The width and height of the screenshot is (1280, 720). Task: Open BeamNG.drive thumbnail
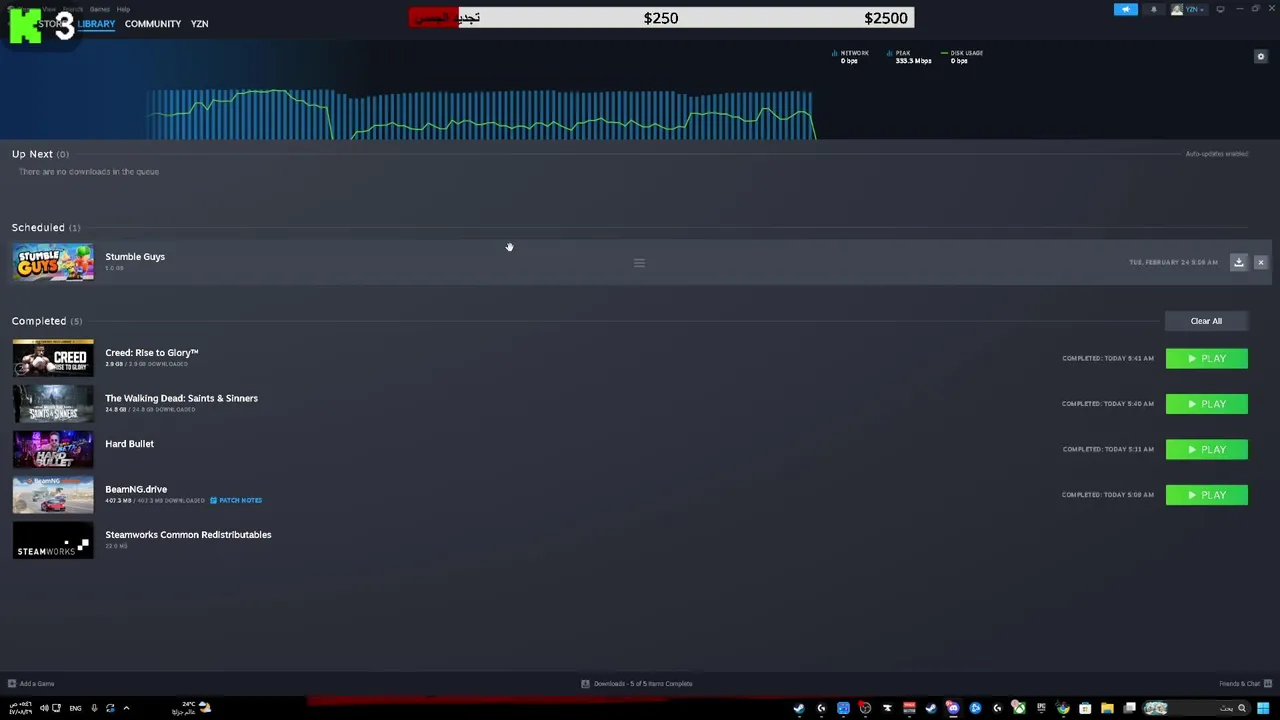(x=53, y=495)
